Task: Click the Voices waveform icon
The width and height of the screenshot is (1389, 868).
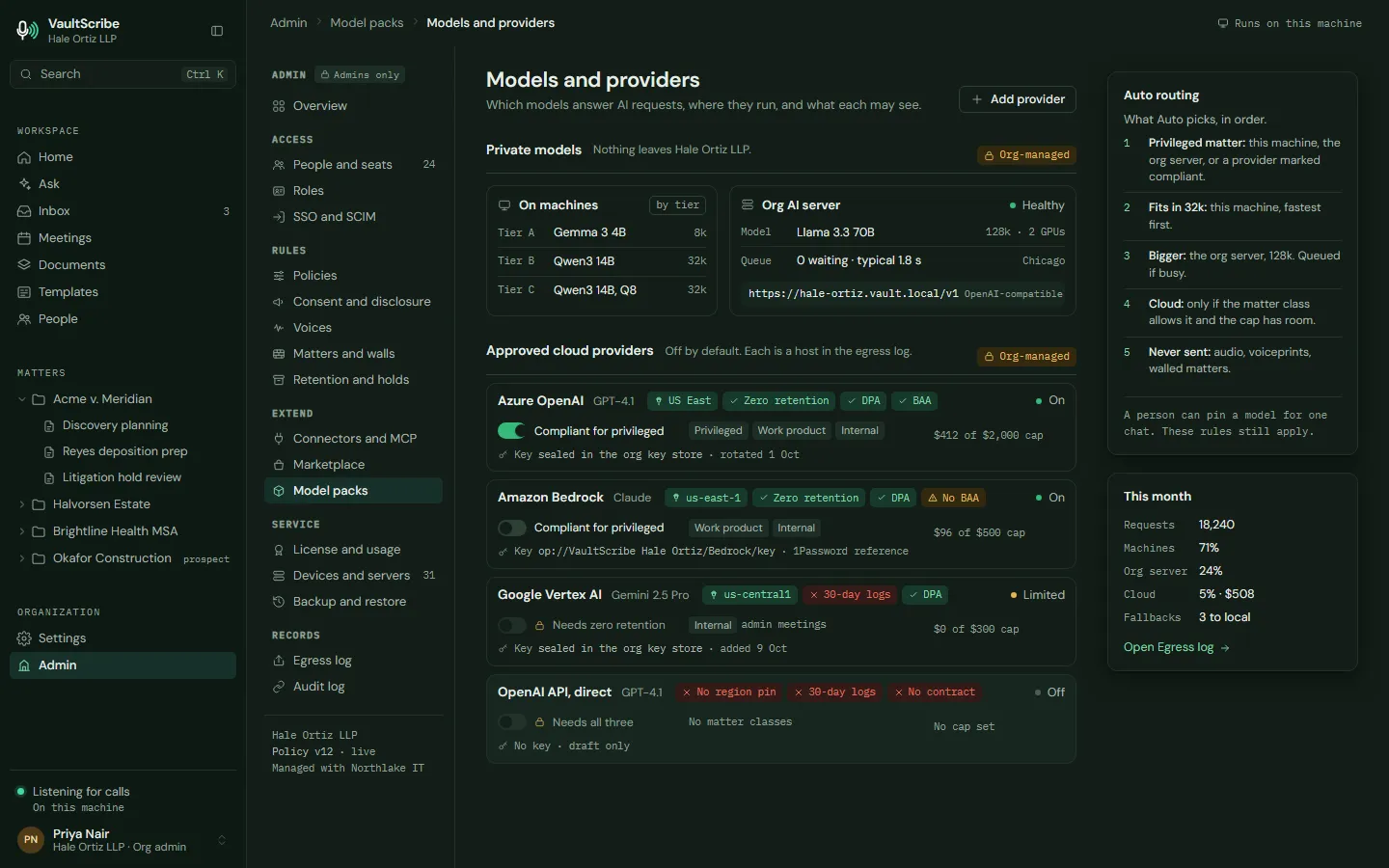Action: (279, 328)
